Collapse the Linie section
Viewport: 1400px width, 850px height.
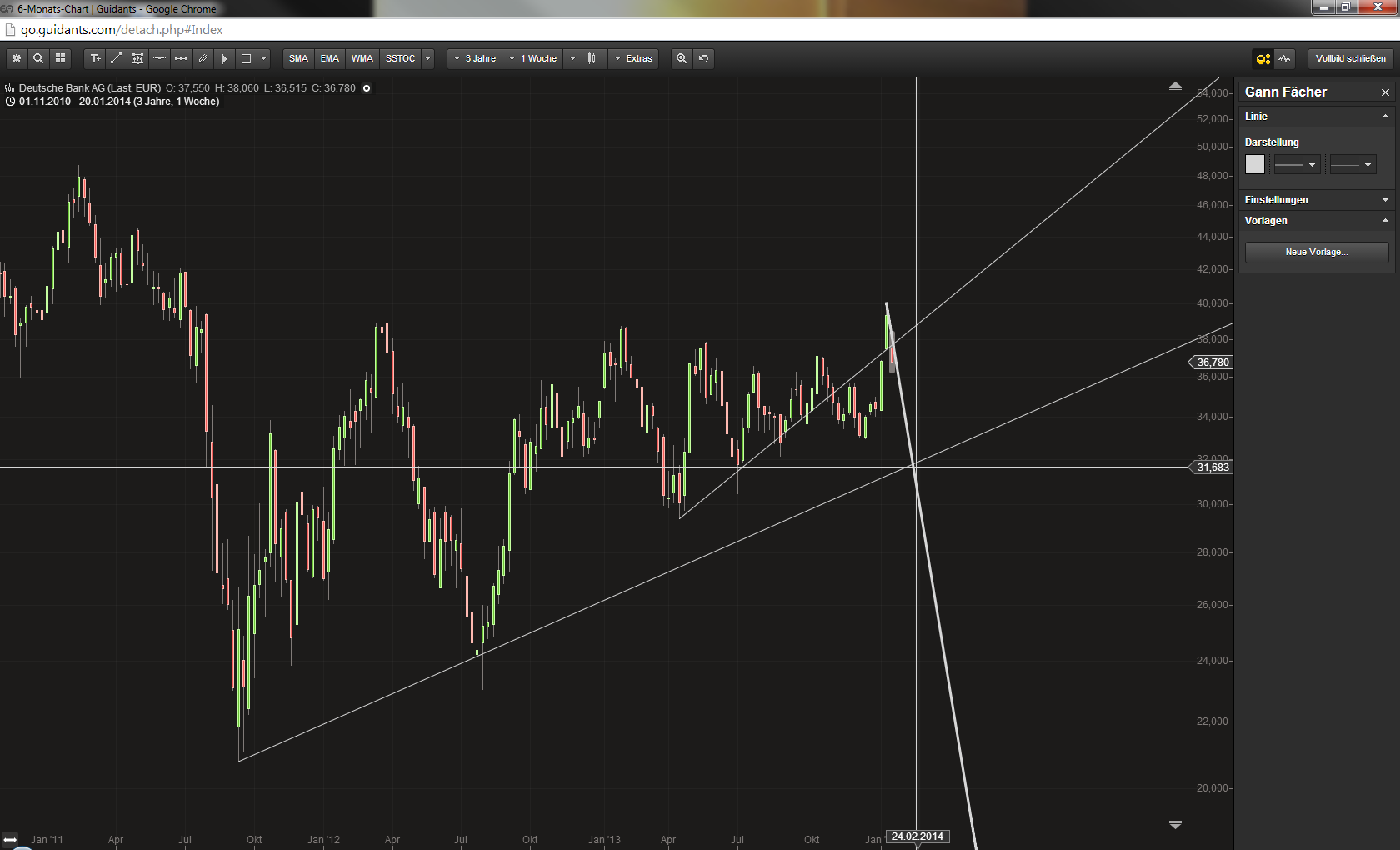coord(1385,117)
